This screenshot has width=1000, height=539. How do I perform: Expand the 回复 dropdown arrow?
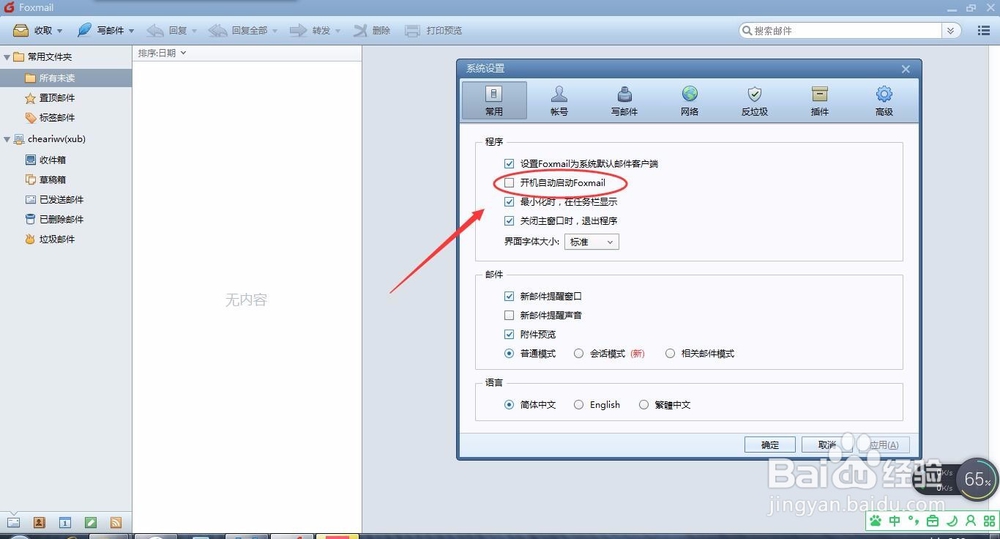pyautogui.click(x=194, y=31)
